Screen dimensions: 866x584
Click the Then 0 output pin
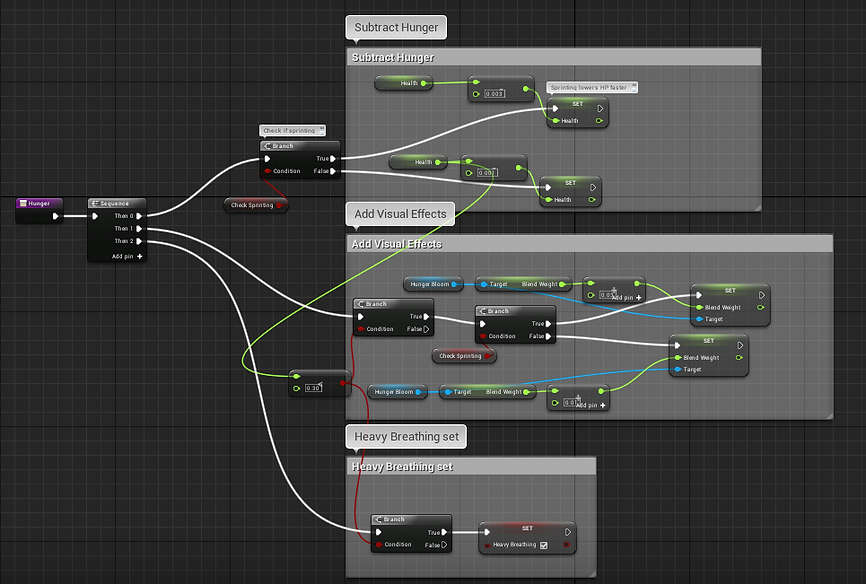(139, 216)
